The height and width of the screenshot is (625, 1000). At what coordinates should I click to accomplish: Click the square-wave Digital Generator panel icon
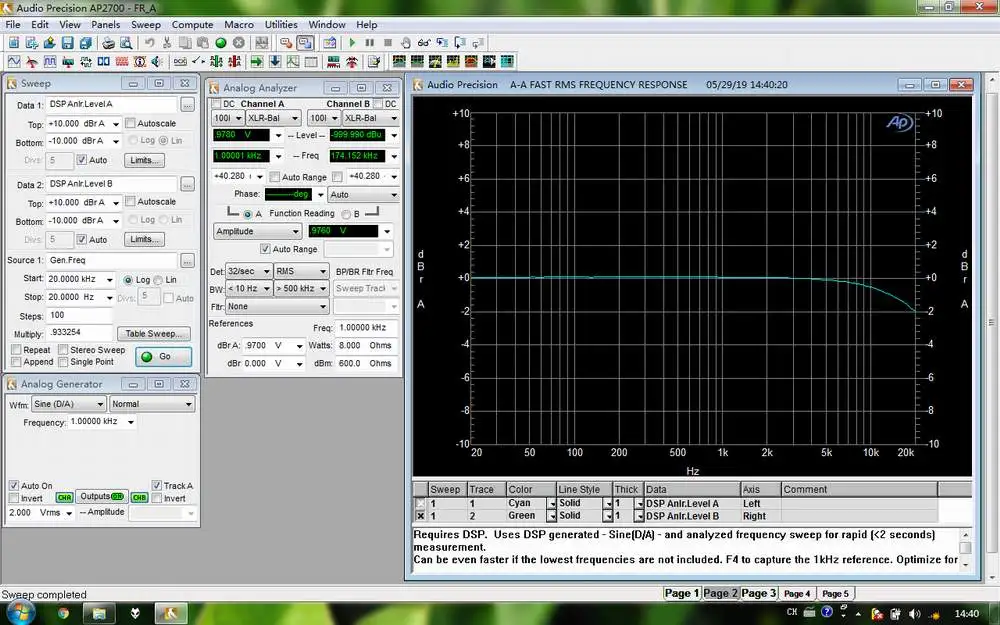49,61
